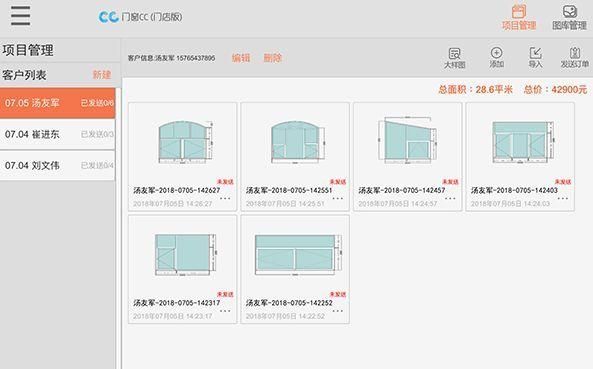Click the 已发送0/6 status text
The height and width of the screenshot is (369, 593).
click(97, 103)
